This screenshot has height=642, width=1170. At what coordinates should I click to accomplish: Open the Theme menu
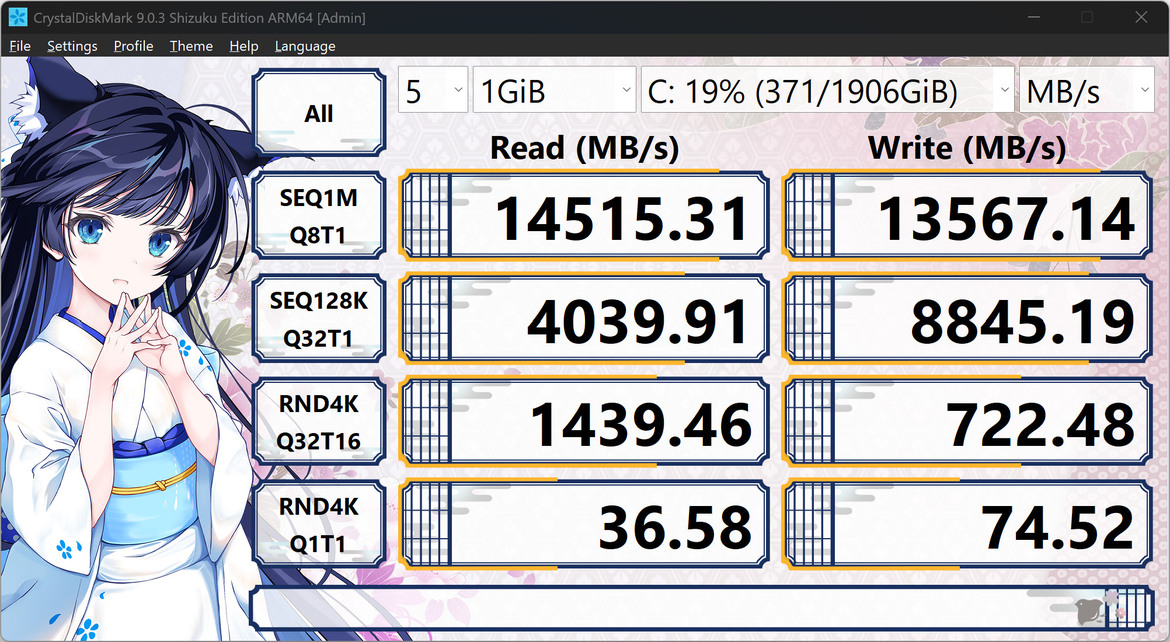(x=191, y=46)
